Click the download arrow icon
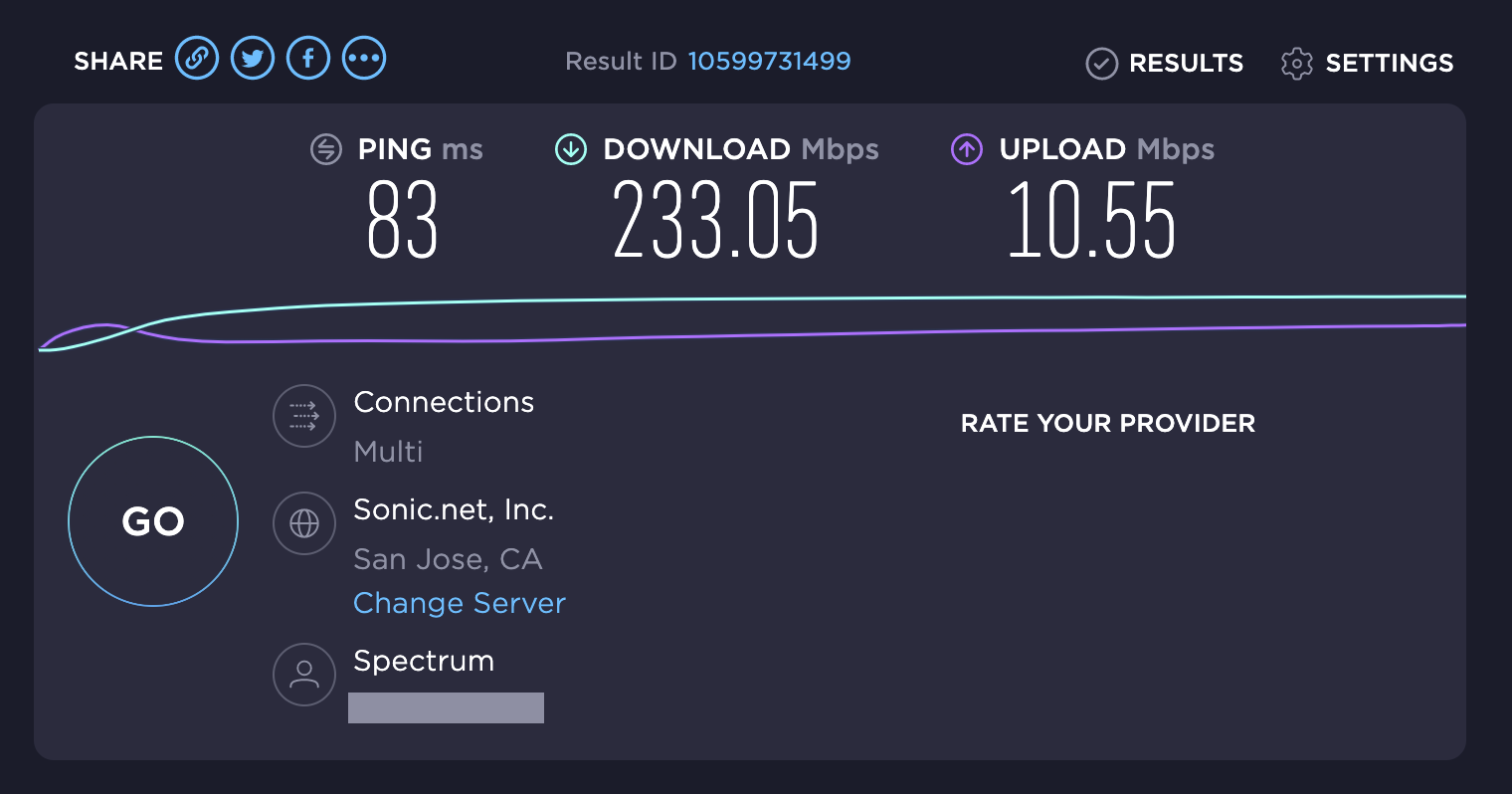This screenshot has width=1512, height=794. coord(570,149)
